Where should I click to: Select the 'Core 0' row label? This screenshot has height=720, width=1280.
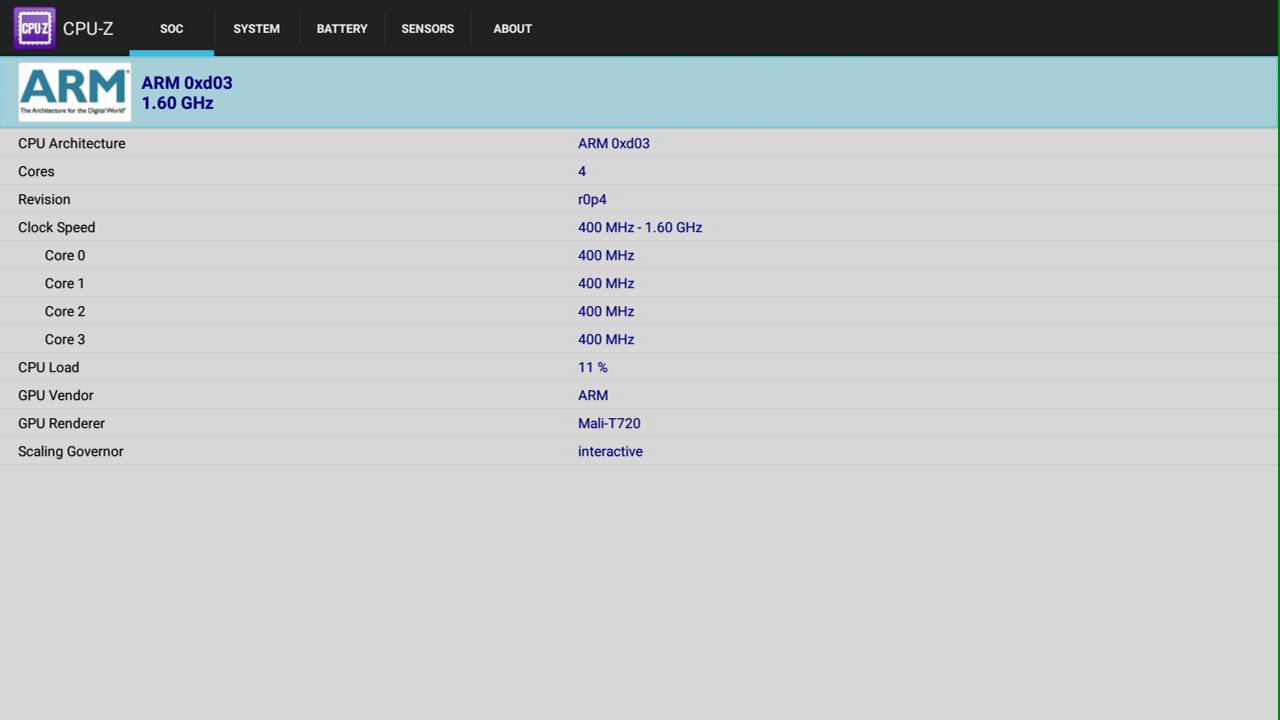(x=65, y=255)
